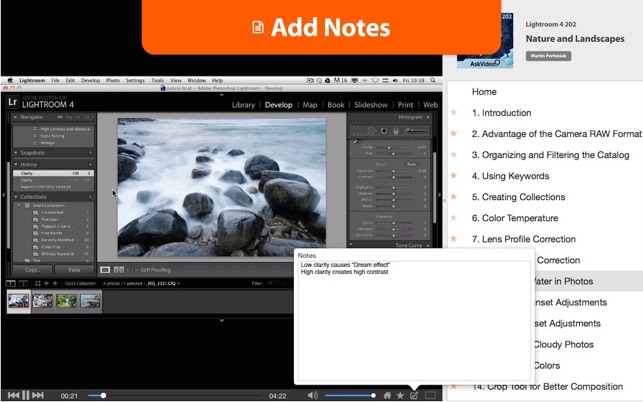Skip to the previous video
This screenshot has height=402, width=643.
tap(13, 395)
